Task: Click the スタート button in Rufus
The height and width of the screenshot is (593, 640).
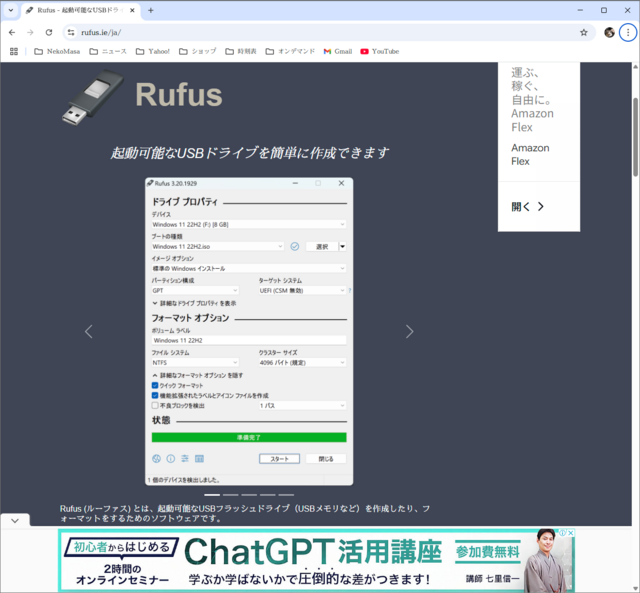Action: (279, 459)
